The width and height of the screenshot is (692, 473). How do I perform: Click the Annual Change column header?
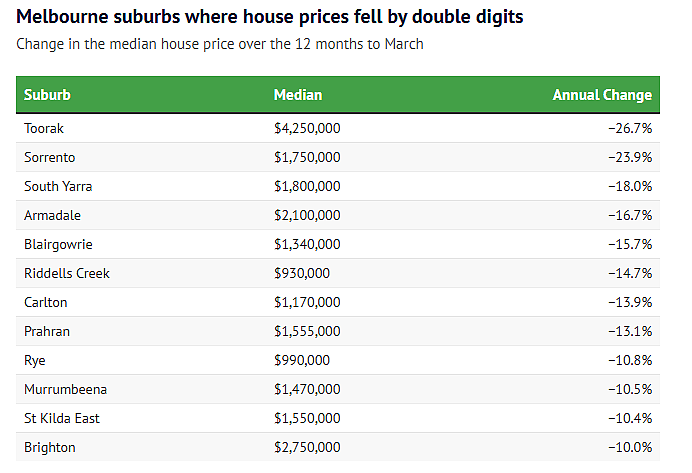tap(602, 95)
